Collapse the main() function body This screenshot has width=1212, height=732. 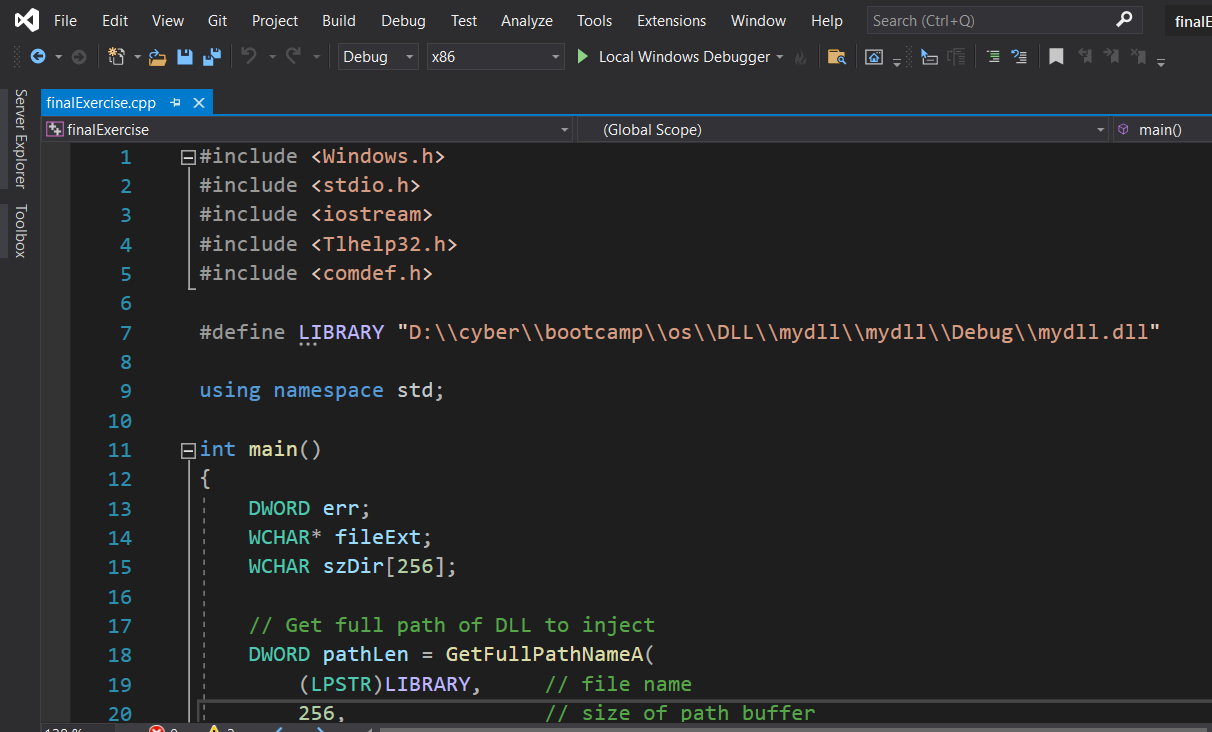click(x=187, y=450)
